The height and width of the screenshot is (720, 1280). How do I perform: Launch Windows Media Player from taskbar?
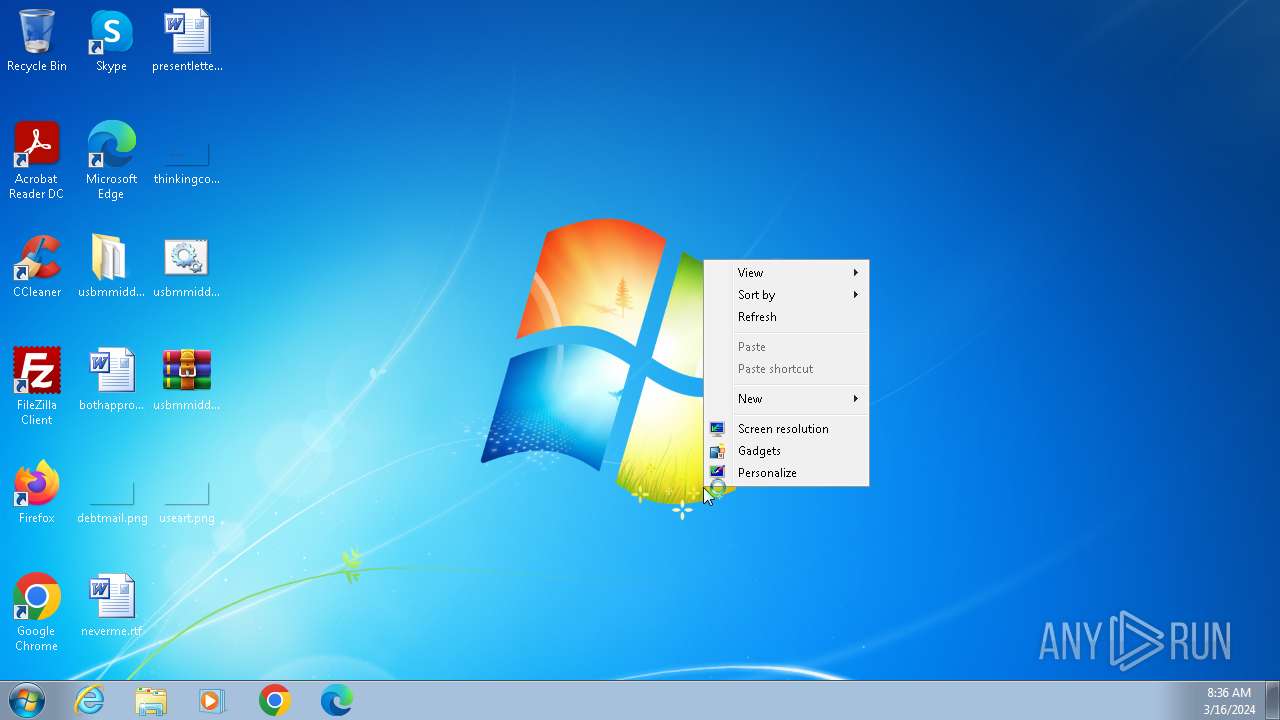212,700
